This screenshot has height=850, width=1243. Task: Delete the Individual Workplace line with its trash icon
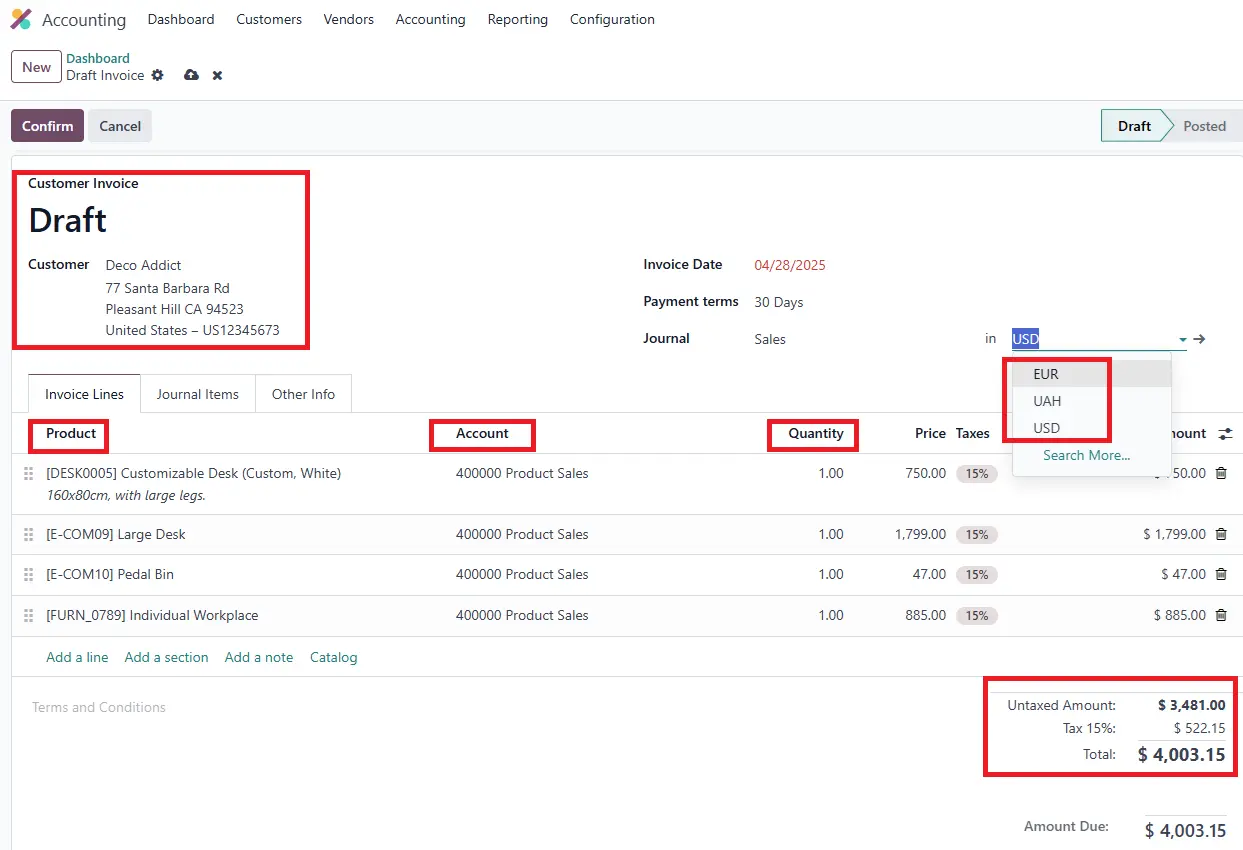point(1221,615)
